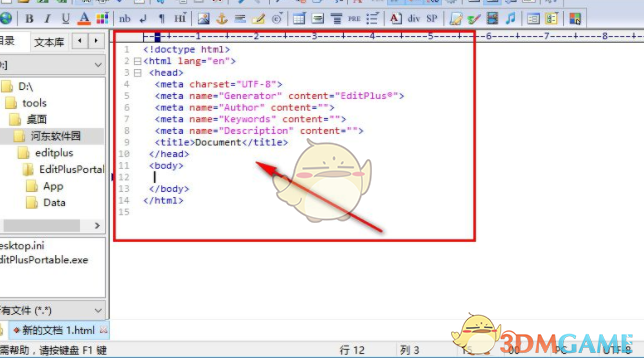Apply bold tag with B icon
The height and width of the screenshot is (362, 644).
click(x=29, y=18)
